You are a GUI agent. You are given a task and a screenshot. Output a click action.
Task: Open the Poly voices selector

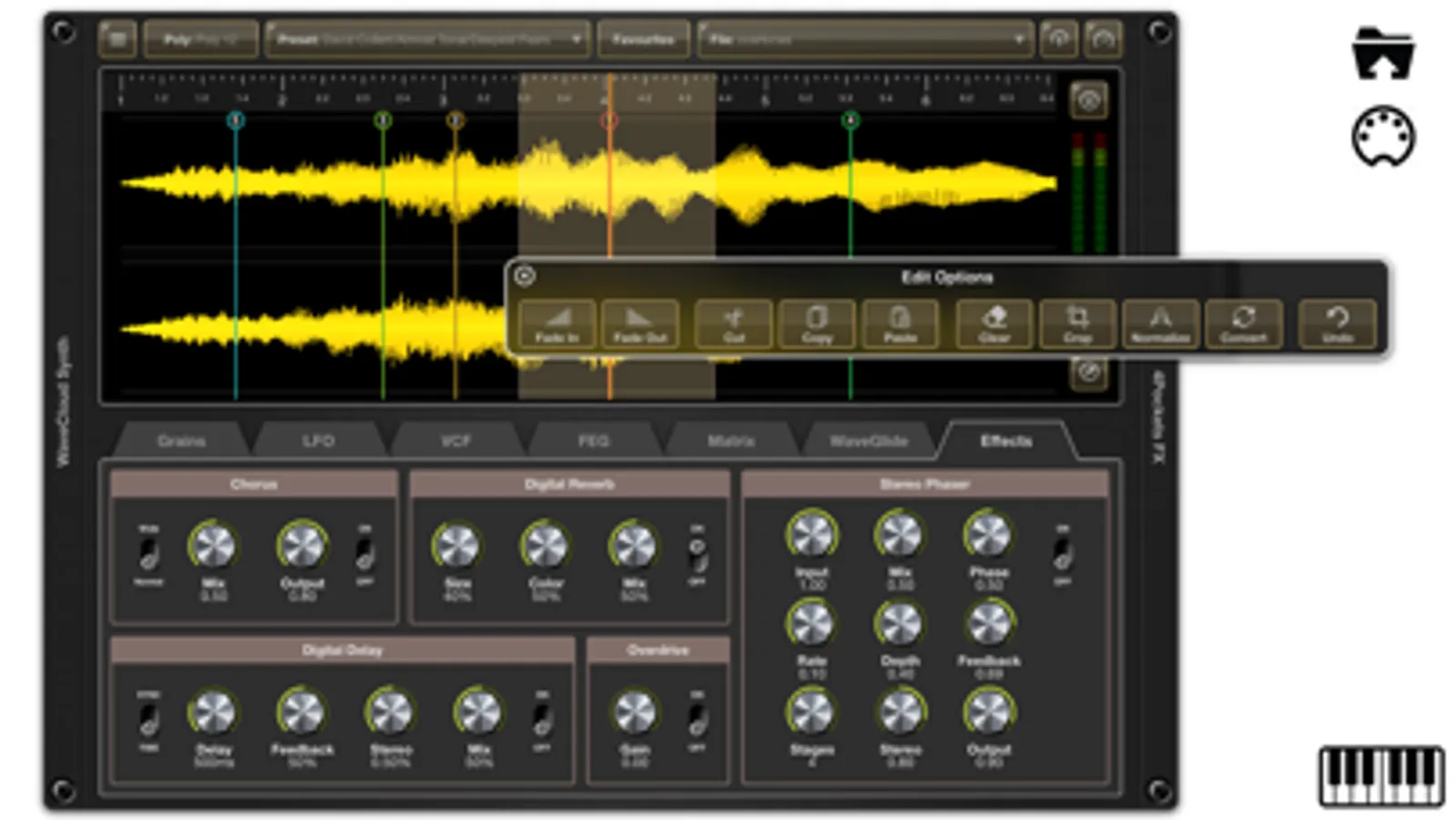pos(200,39)
